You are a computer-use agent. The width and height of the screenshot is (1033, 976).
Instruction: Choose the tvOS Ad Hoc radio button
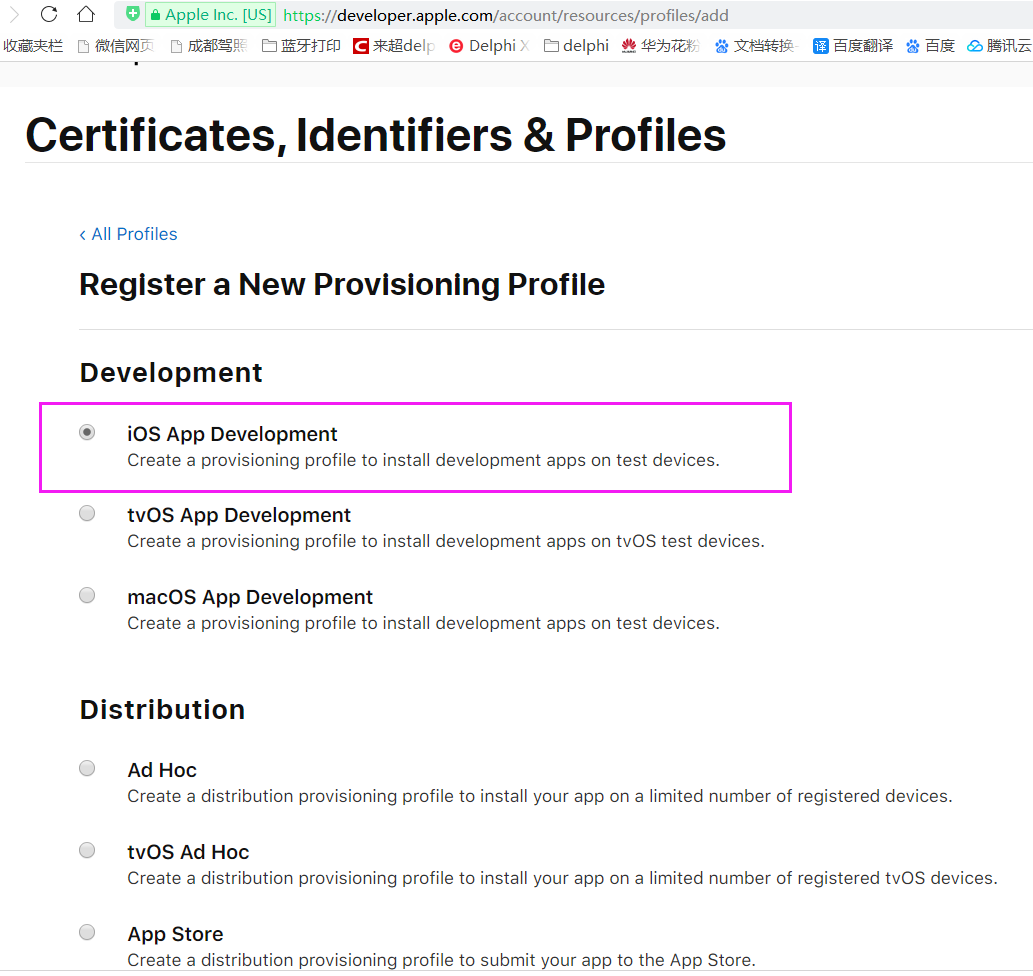[88, 851]
